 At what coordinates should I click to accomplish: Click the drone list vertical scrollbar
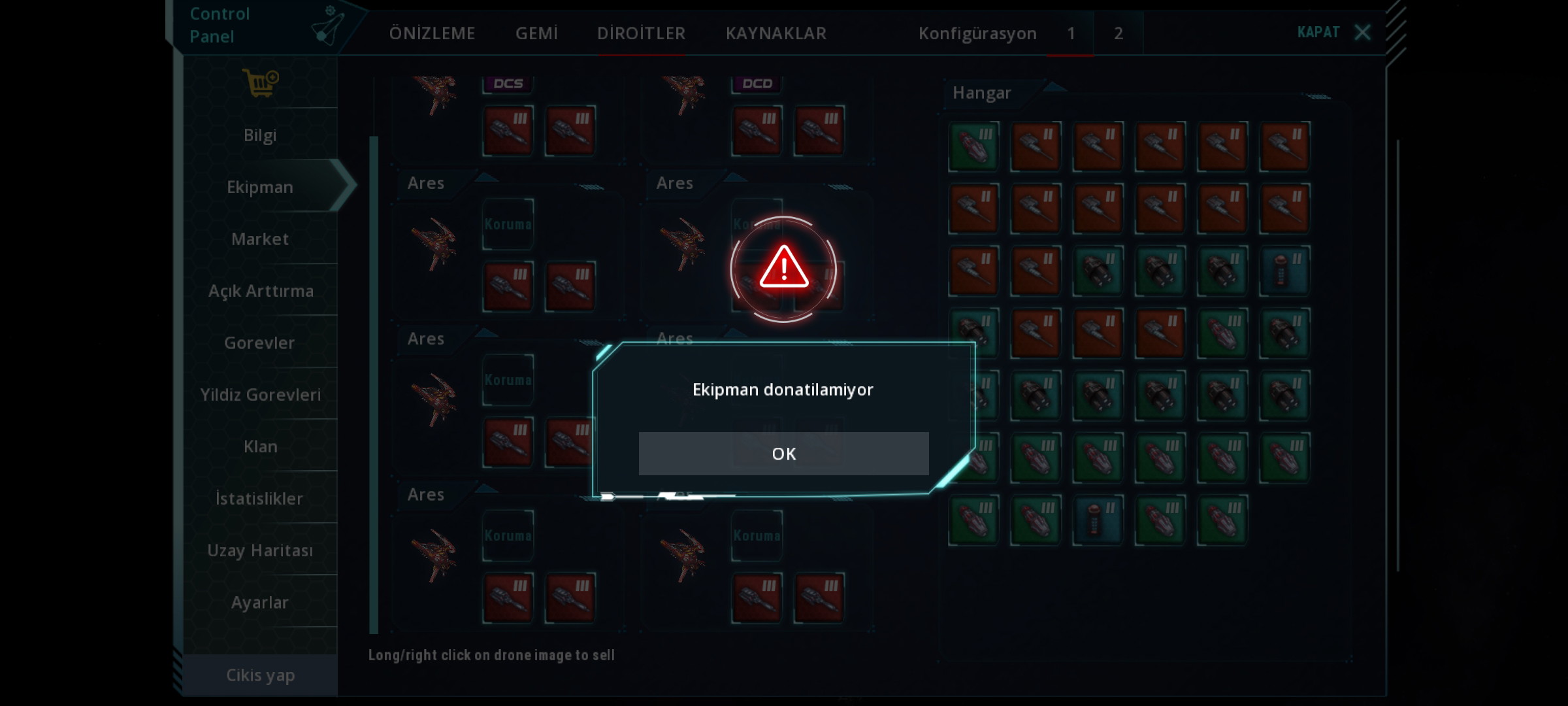click(374, 384)
